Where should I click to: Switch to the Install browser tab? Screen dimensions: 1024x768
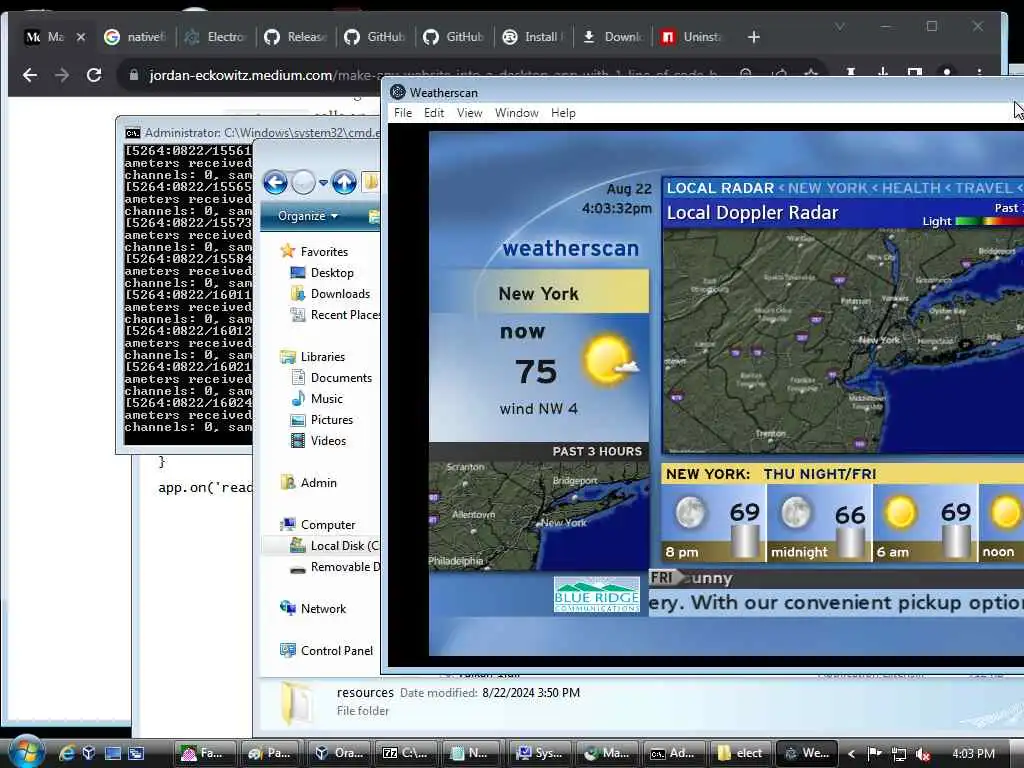coord(534,37)
